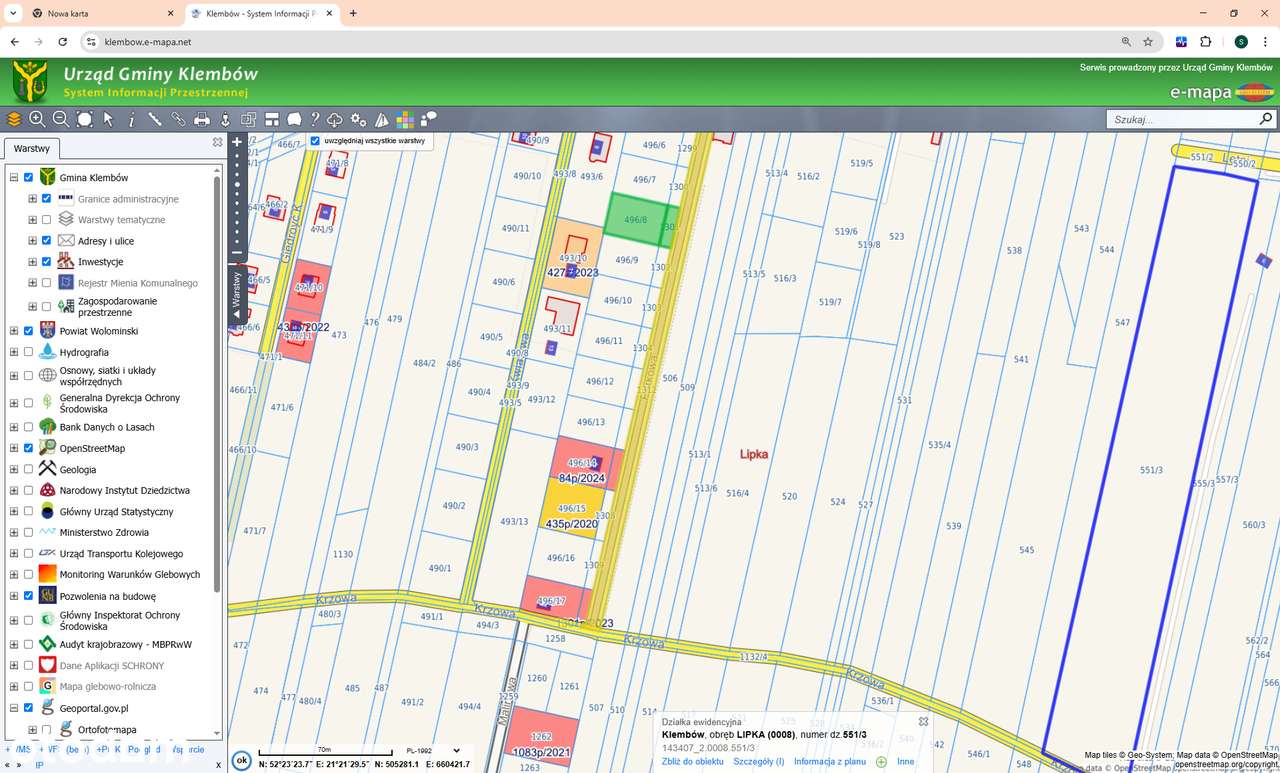Open the colored grid palette tool
Image resolution: width=1280 pixels, height=773 pixels.
click(405, 119)
